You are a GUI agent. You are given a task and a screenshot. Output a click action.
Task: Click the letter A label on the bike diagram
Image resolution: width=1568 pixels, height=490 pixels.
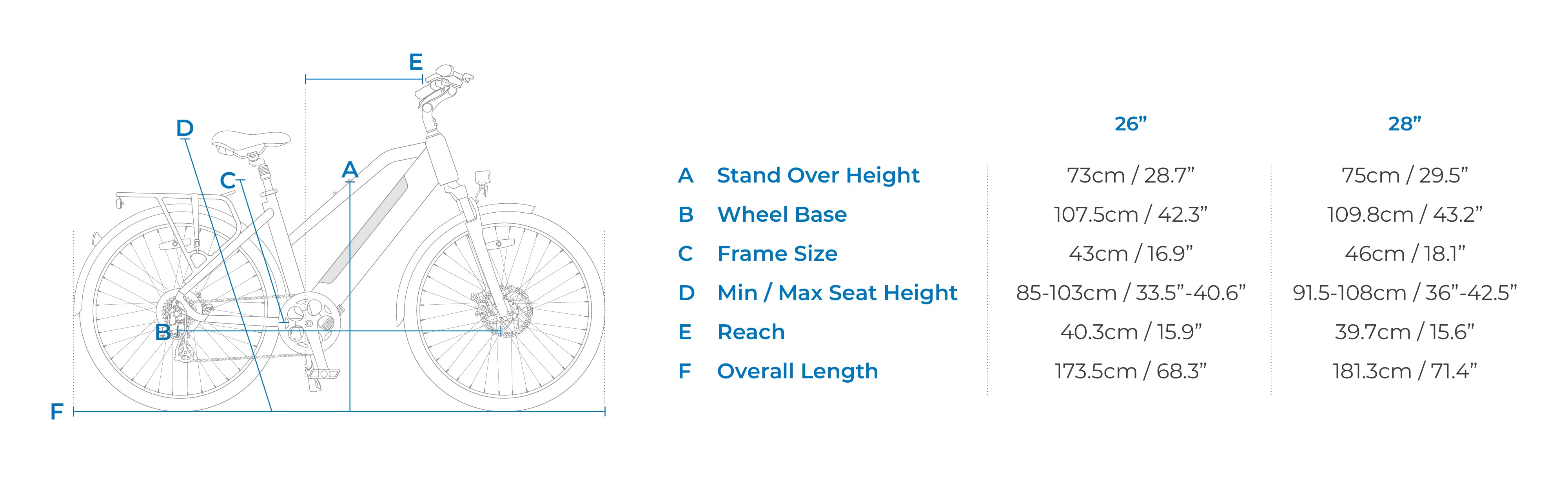350,170
